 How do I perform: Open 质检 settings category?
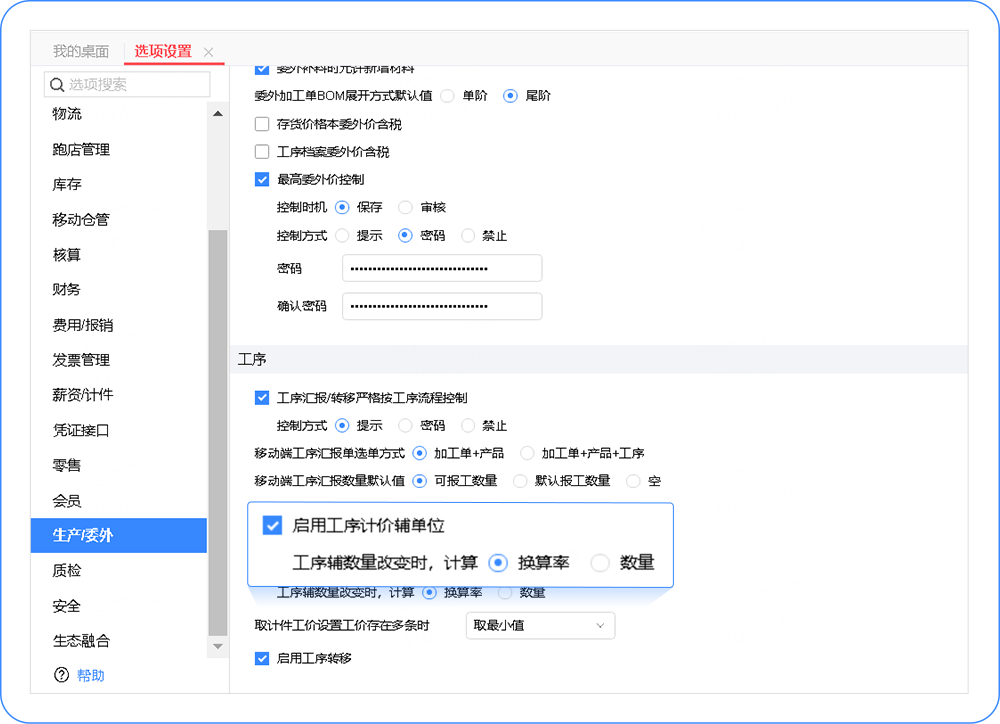(x=67, y=571)
